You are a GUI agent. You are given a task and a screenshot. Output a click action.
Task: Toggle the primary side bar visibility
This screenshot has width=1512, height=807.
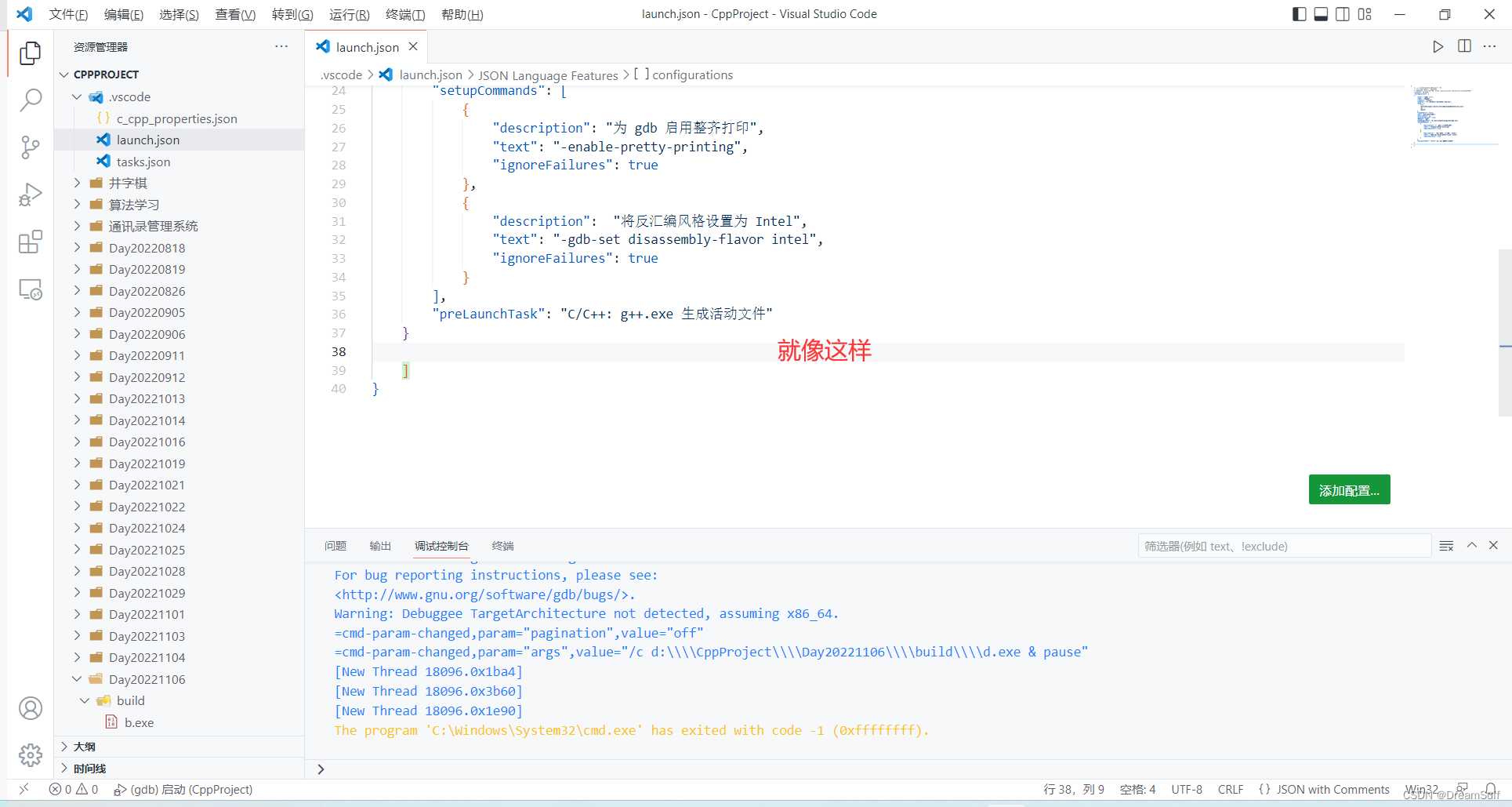1299,14
